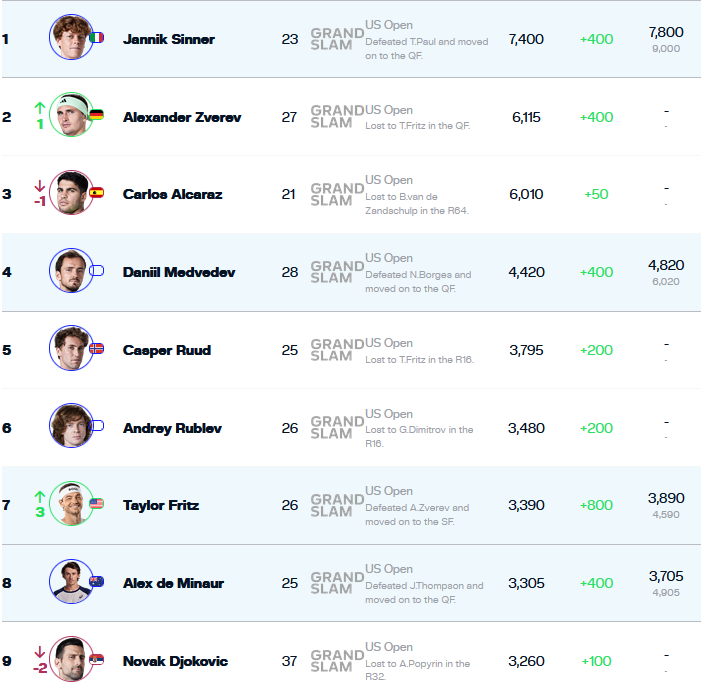707x695 pixels.
Task: Click the Italian flag beside Sinner
Action: [x=96, y=38]
